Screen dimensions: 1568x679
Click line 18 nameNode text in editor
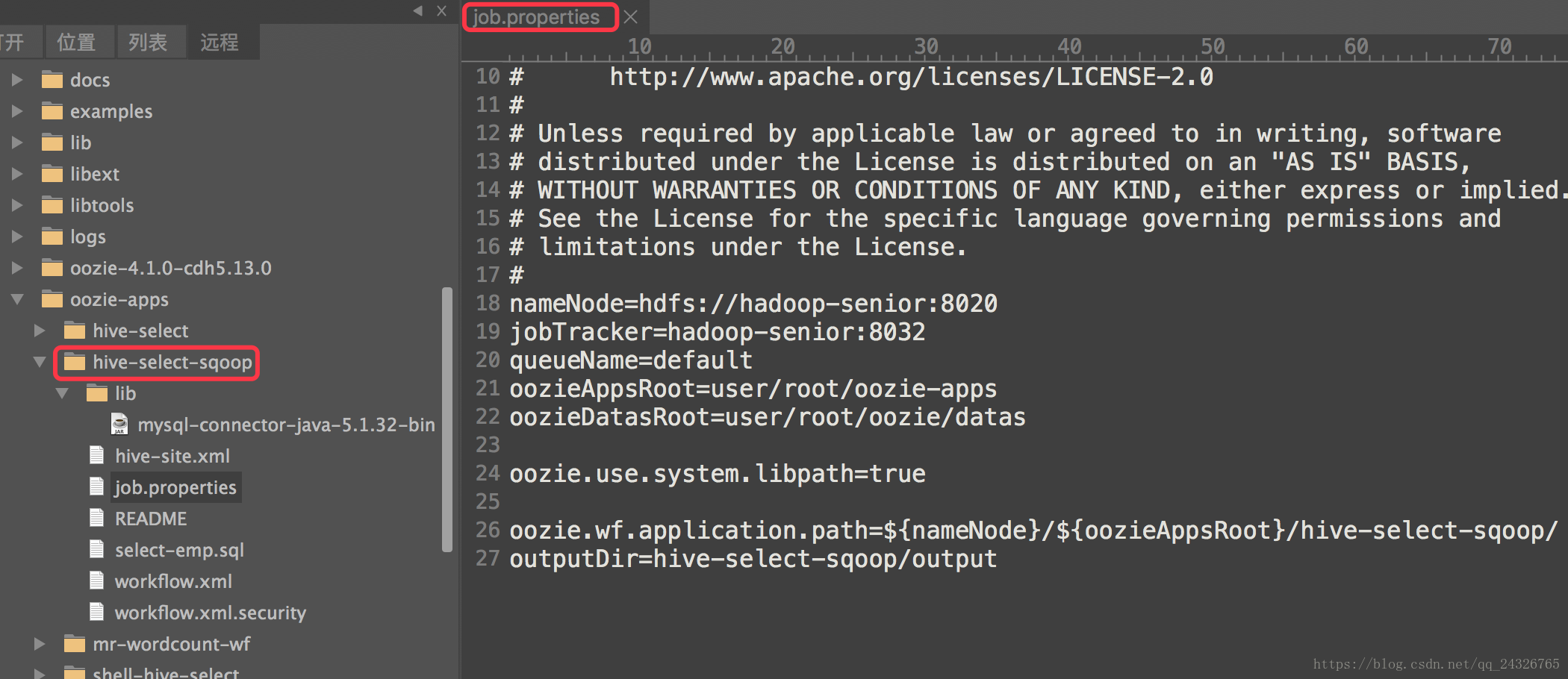coord(753,303)
